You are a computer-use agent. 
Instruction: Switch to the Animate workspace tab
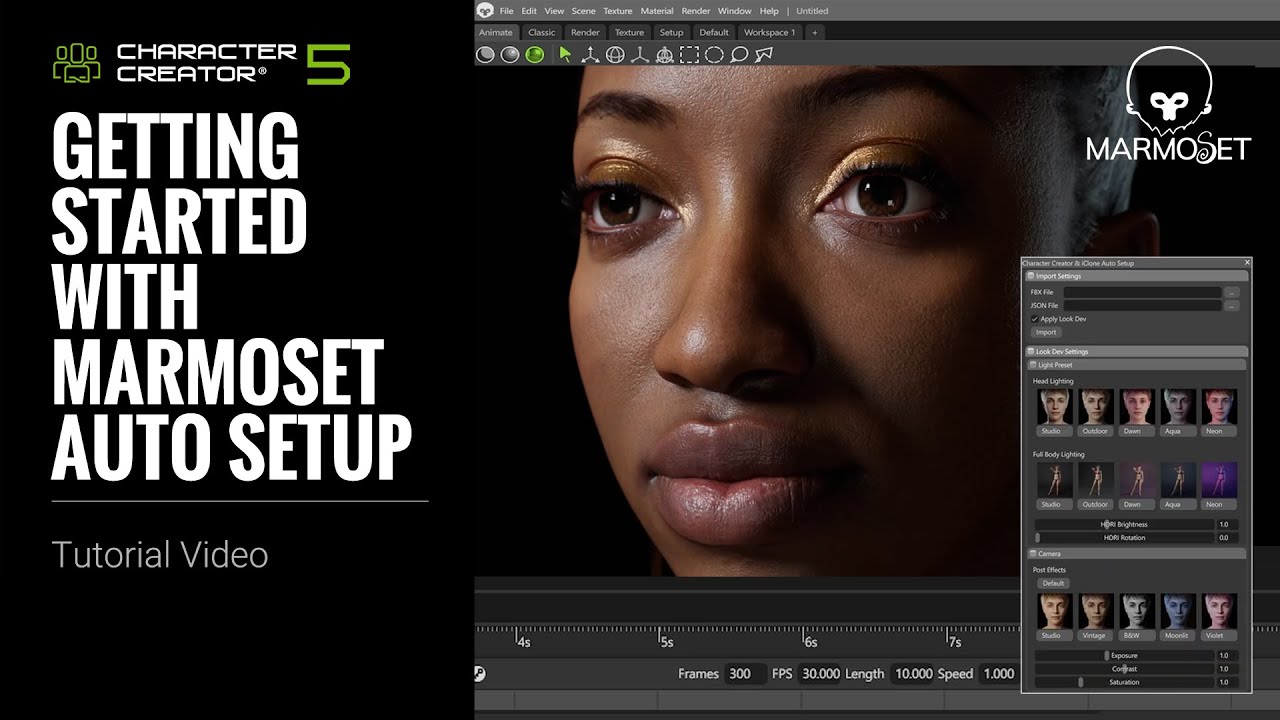coord(496,32)
